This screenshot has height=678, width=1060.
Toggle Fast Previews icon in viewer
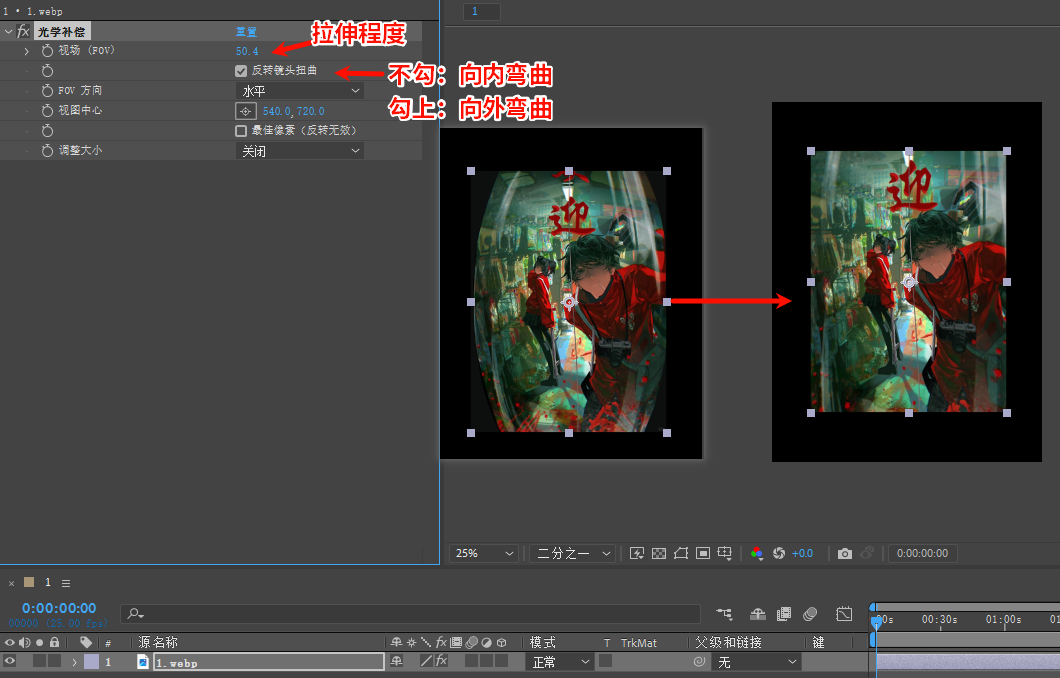click(637, 553)
